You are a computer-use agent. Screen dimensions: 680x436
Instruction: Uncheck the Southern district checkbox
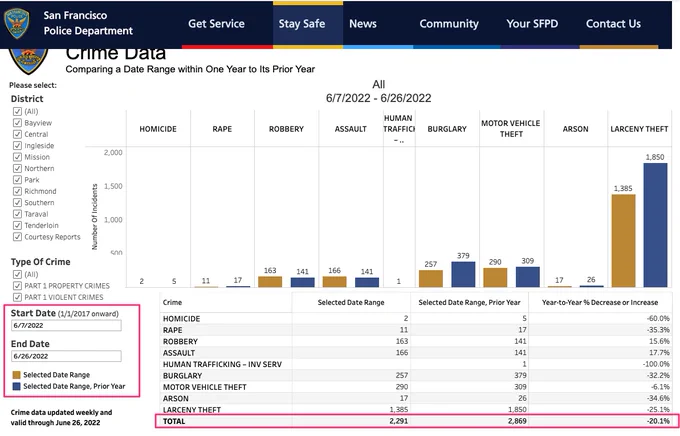[x=17, y=203]
